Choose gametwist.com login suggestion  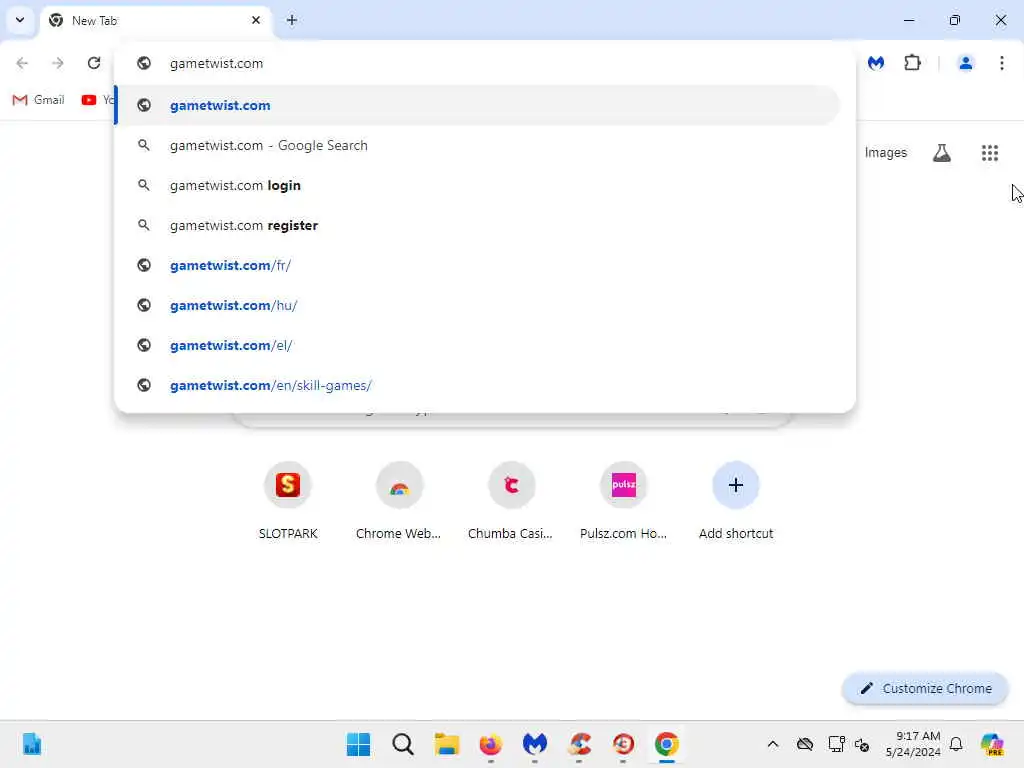click(478, 185)
